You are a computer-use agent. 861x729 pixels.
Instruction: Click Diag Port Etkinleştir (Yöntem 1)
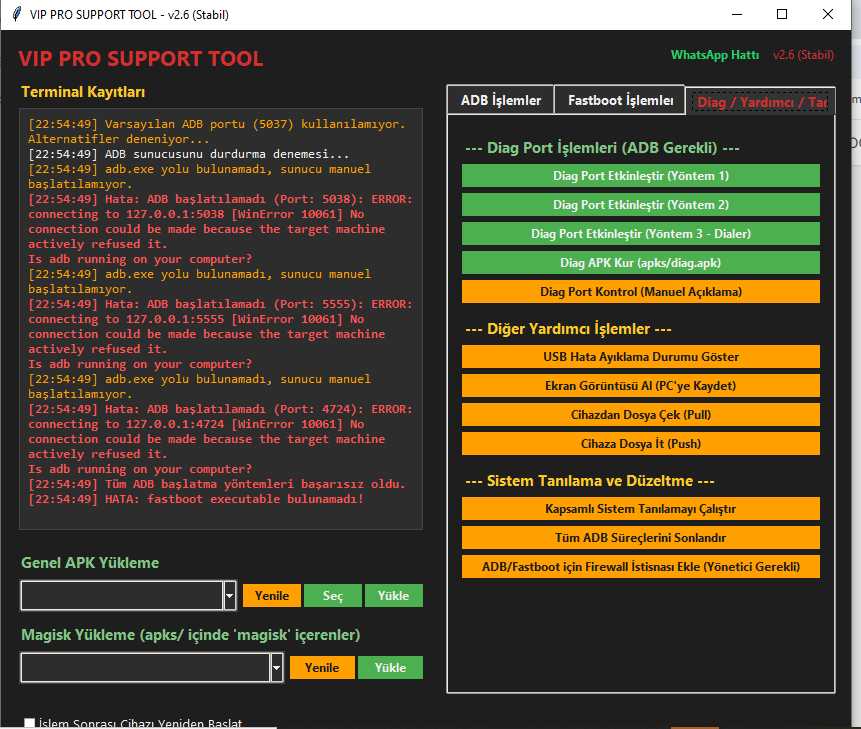click(640, 175)
